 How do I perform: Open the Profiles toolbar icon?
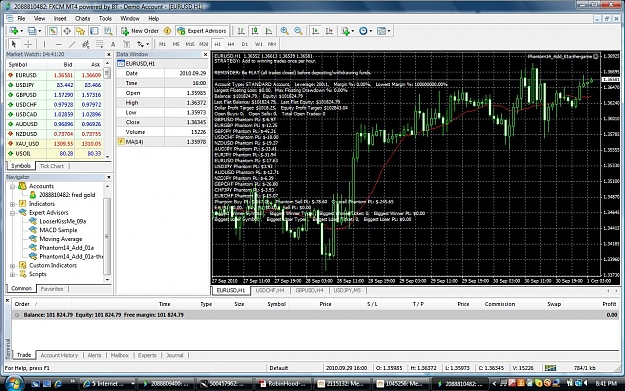coord(32,31)
